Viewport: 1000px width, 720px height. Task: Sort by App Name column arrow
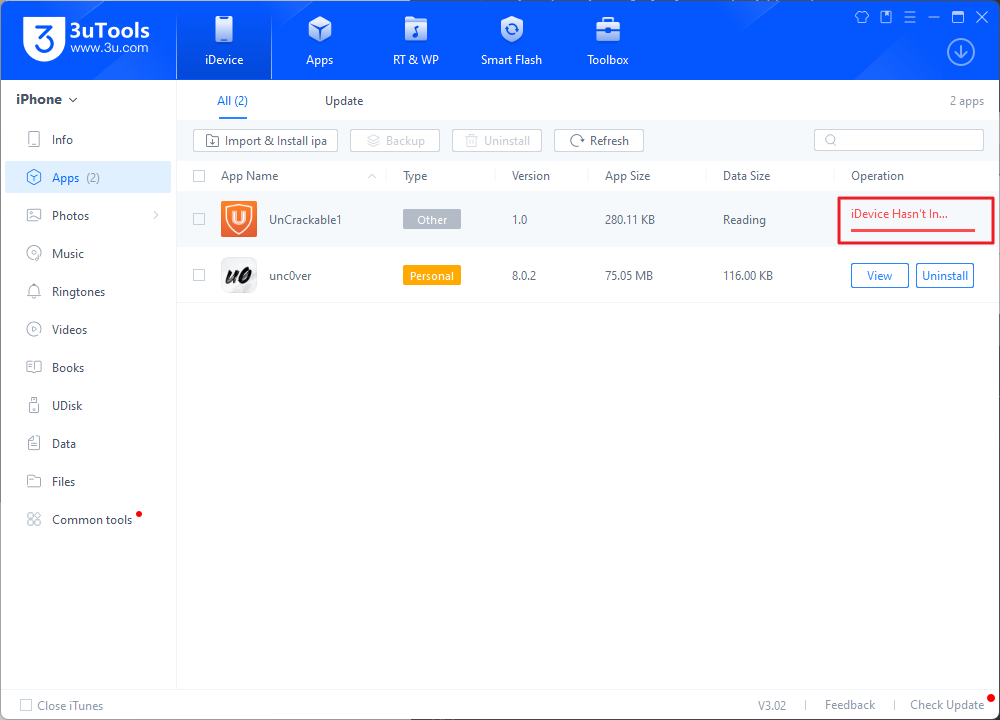(372, 176)
